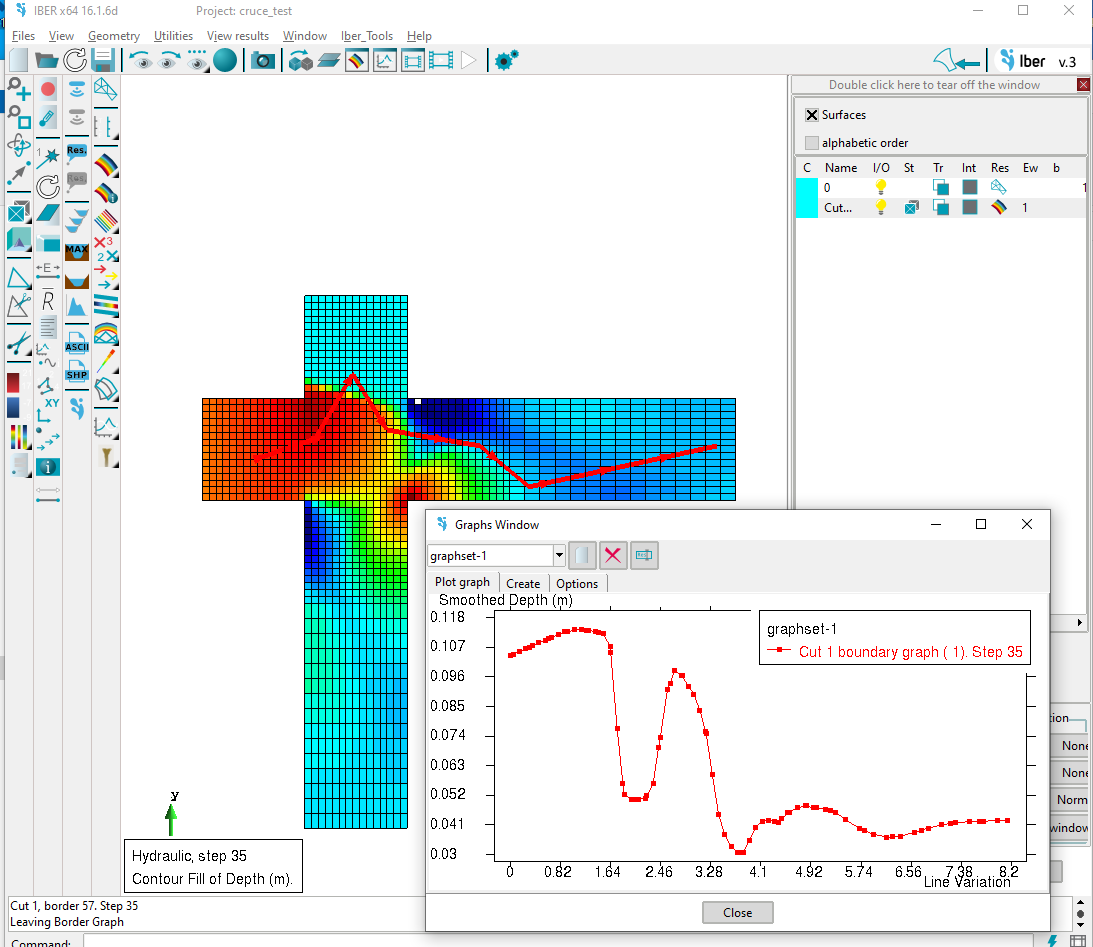Open preferences with the gears icon
This screenshot has width=1093, height=947.
[x=507, y=61]
